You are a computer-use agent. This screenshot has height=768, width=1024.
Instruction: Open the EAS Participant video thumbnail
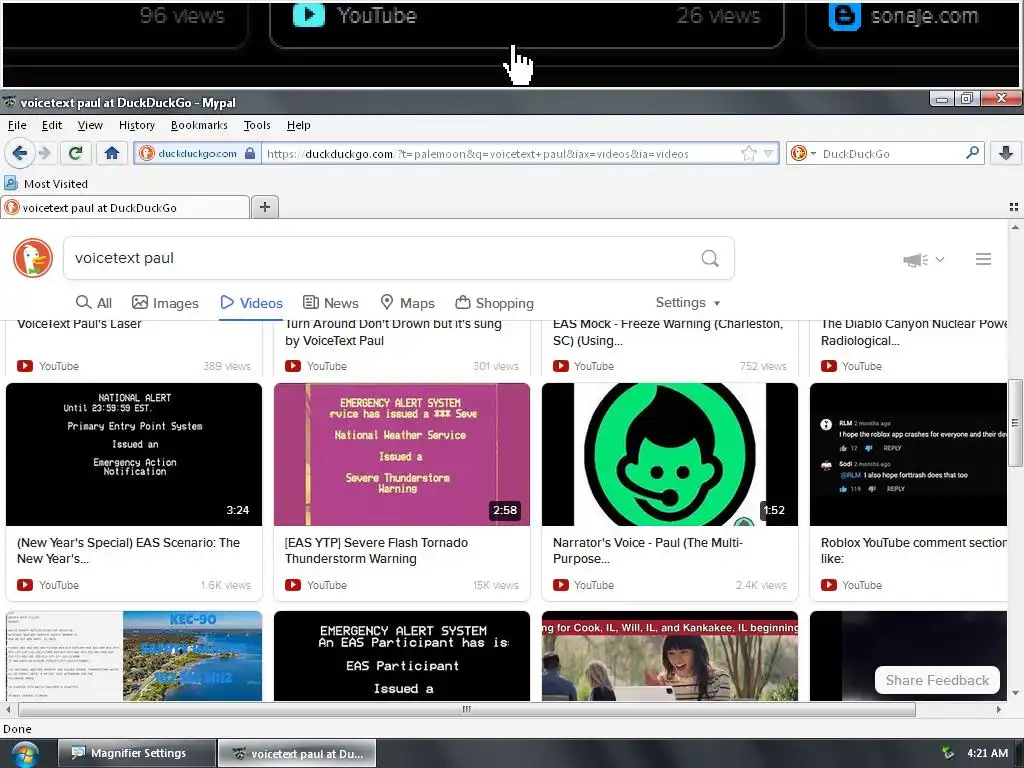(x=402, y=656)
